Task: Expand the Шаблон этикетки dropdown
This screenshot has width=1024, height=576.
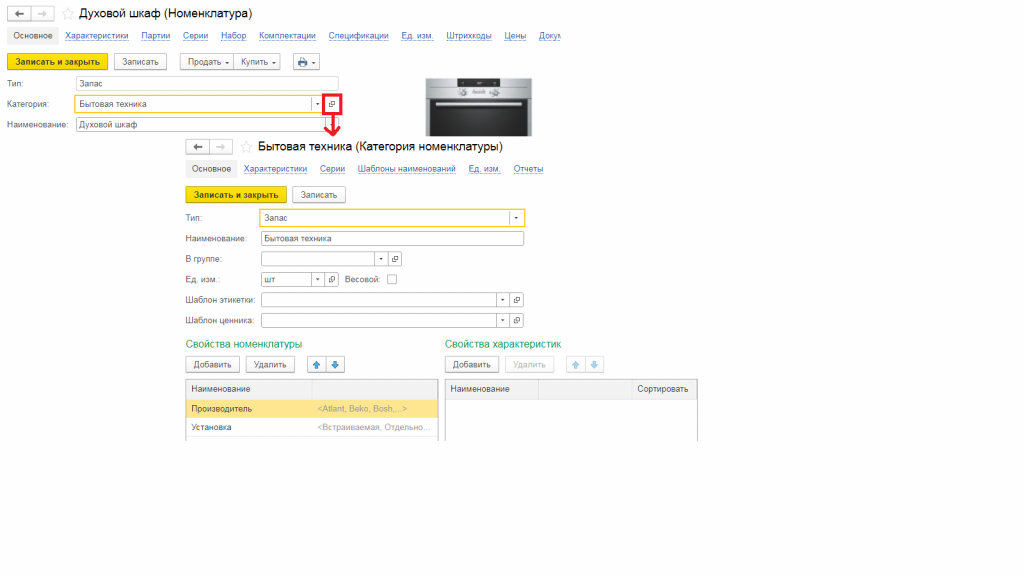Action: (x=503, y=300)
